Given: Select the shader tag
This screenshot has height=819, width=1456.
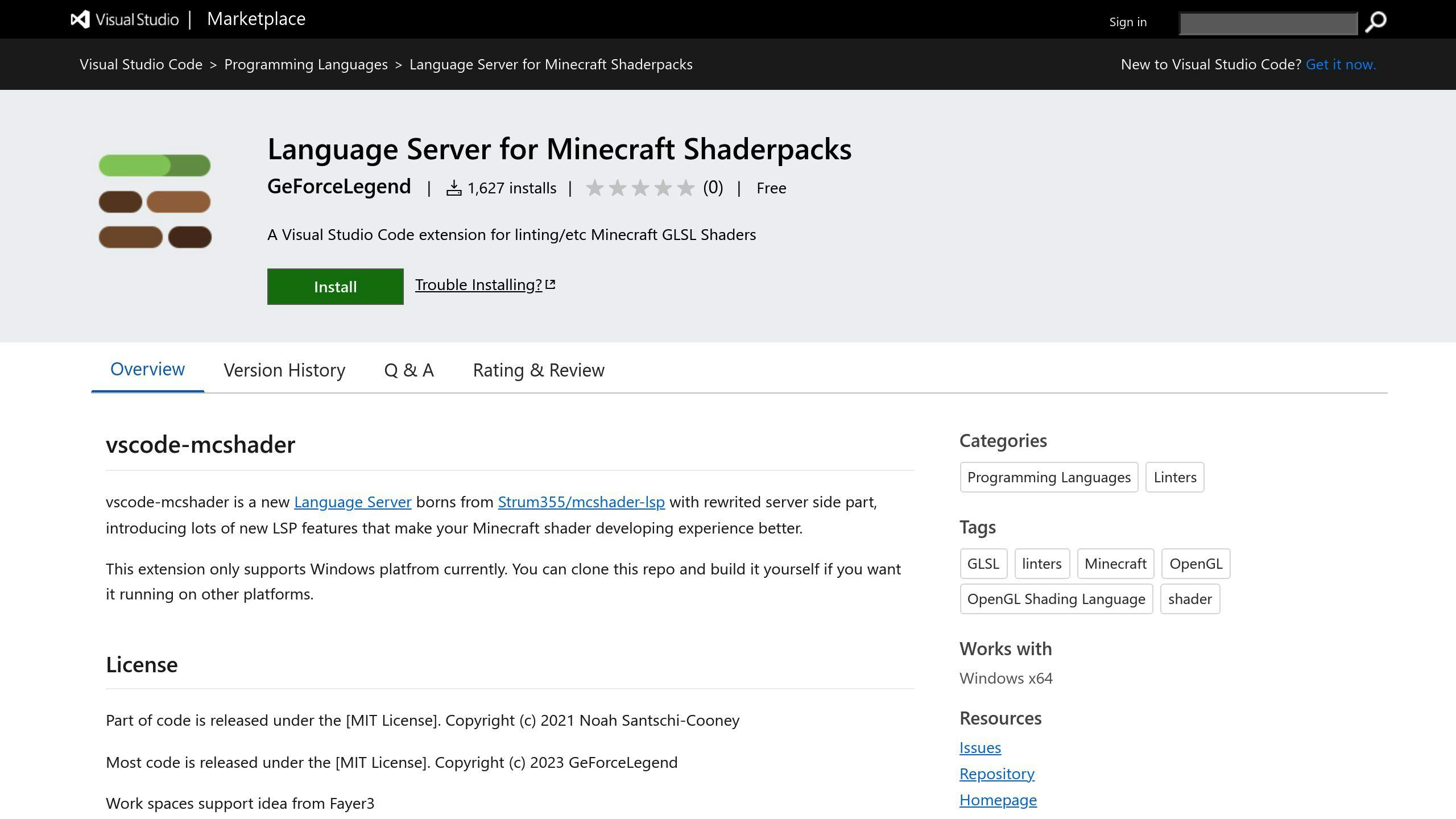Looking at the screenshot, I should pyautogui.click(x=1190, y=599).
